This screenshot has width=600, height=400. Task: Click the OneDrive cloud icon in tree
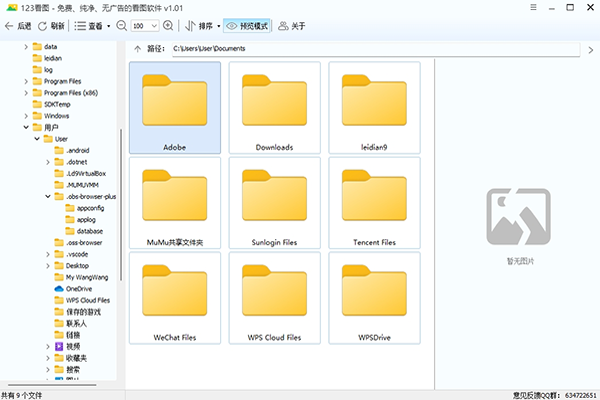(59, 289)
